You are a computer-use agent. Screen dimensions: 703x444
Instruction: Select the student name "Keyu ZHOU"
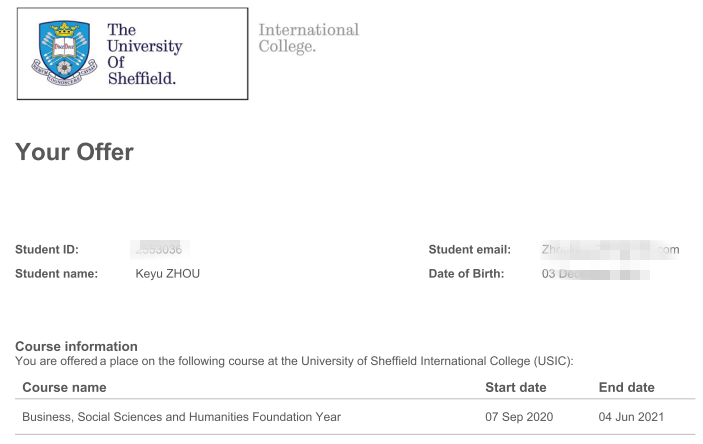click(x=167, y=274)
